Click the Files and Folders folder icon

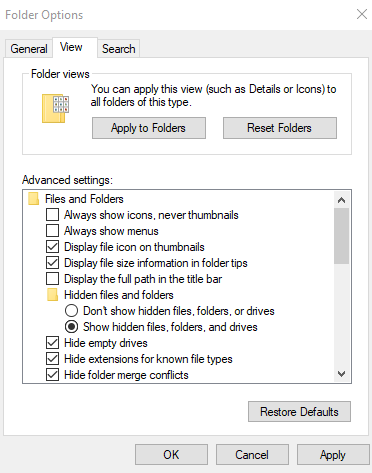coord(33,199)
